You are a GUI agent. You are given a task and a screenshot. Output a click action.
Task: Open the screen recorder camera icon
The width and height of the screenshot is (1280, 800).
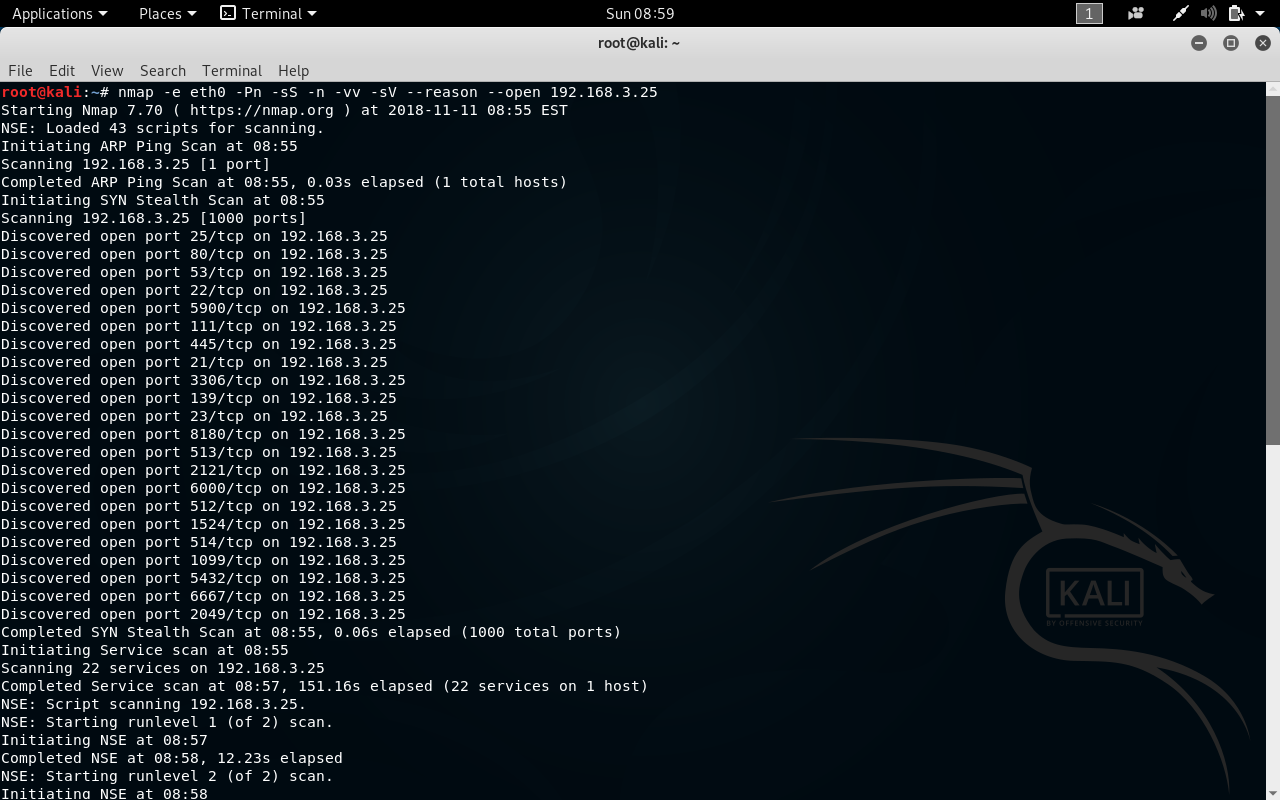pos(1135,13)
